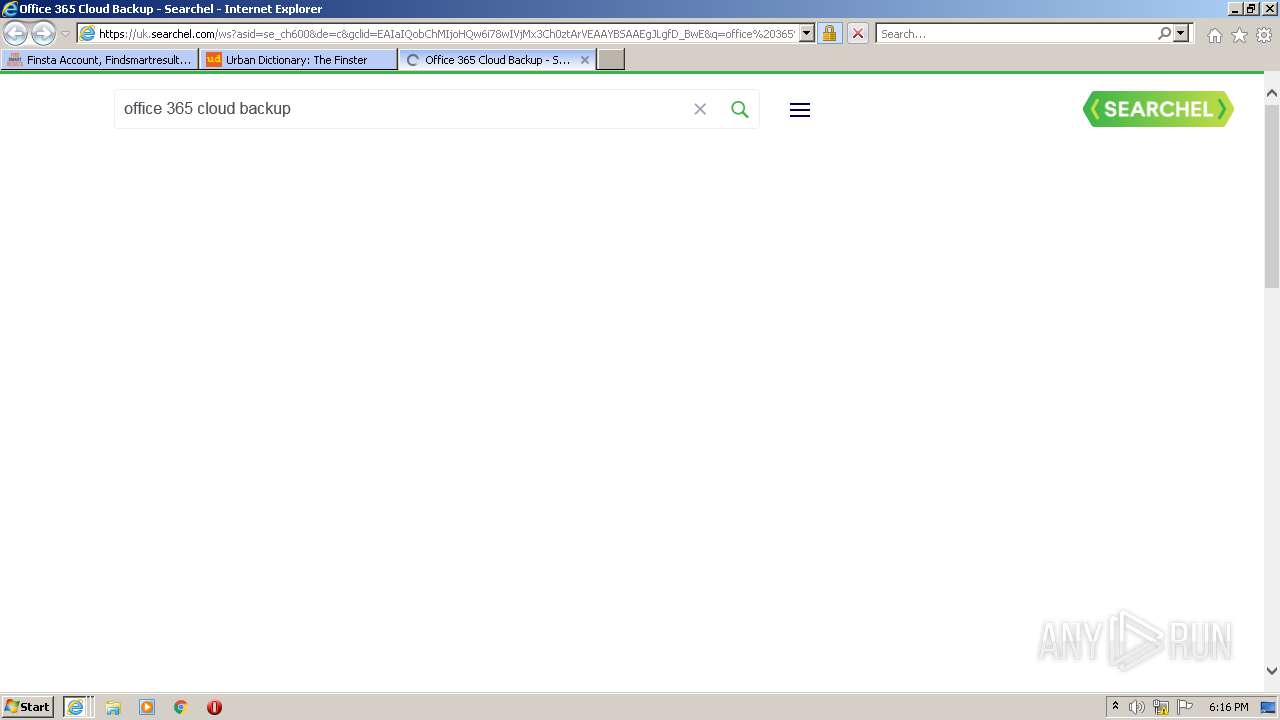The height and width of the screenshot is (720, 1280).
Task: Show hidden system tray icons
Action: coord(1115,707)
